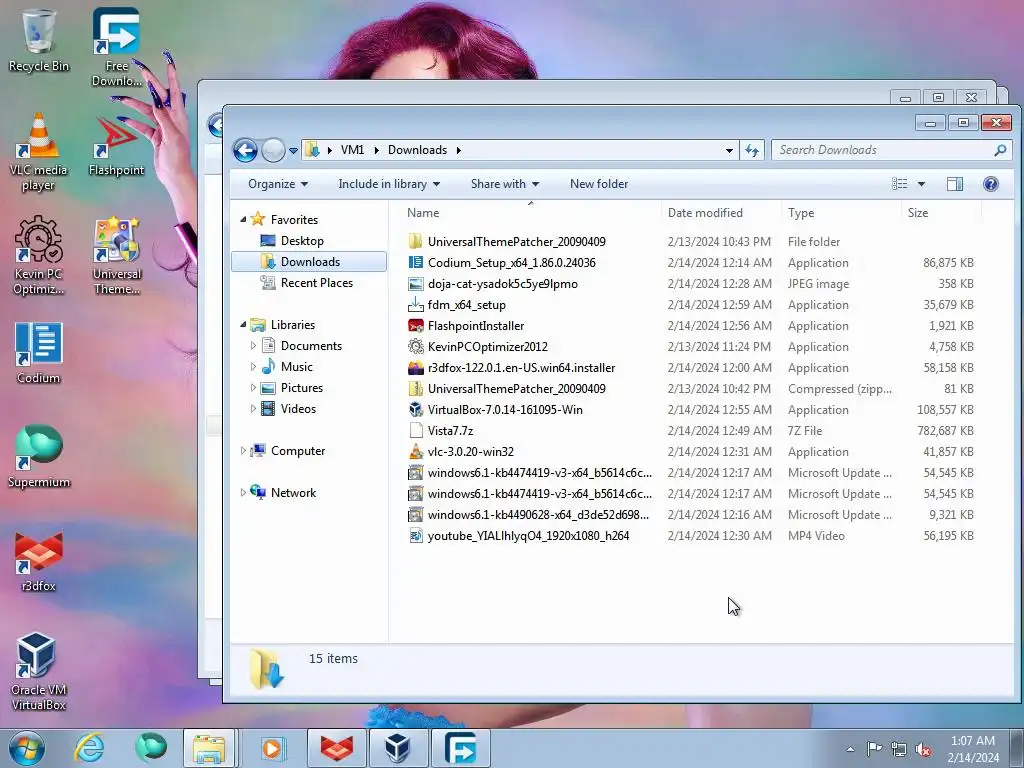Open address bar history dropdown
1024x768 pixels.
[729, 150]
